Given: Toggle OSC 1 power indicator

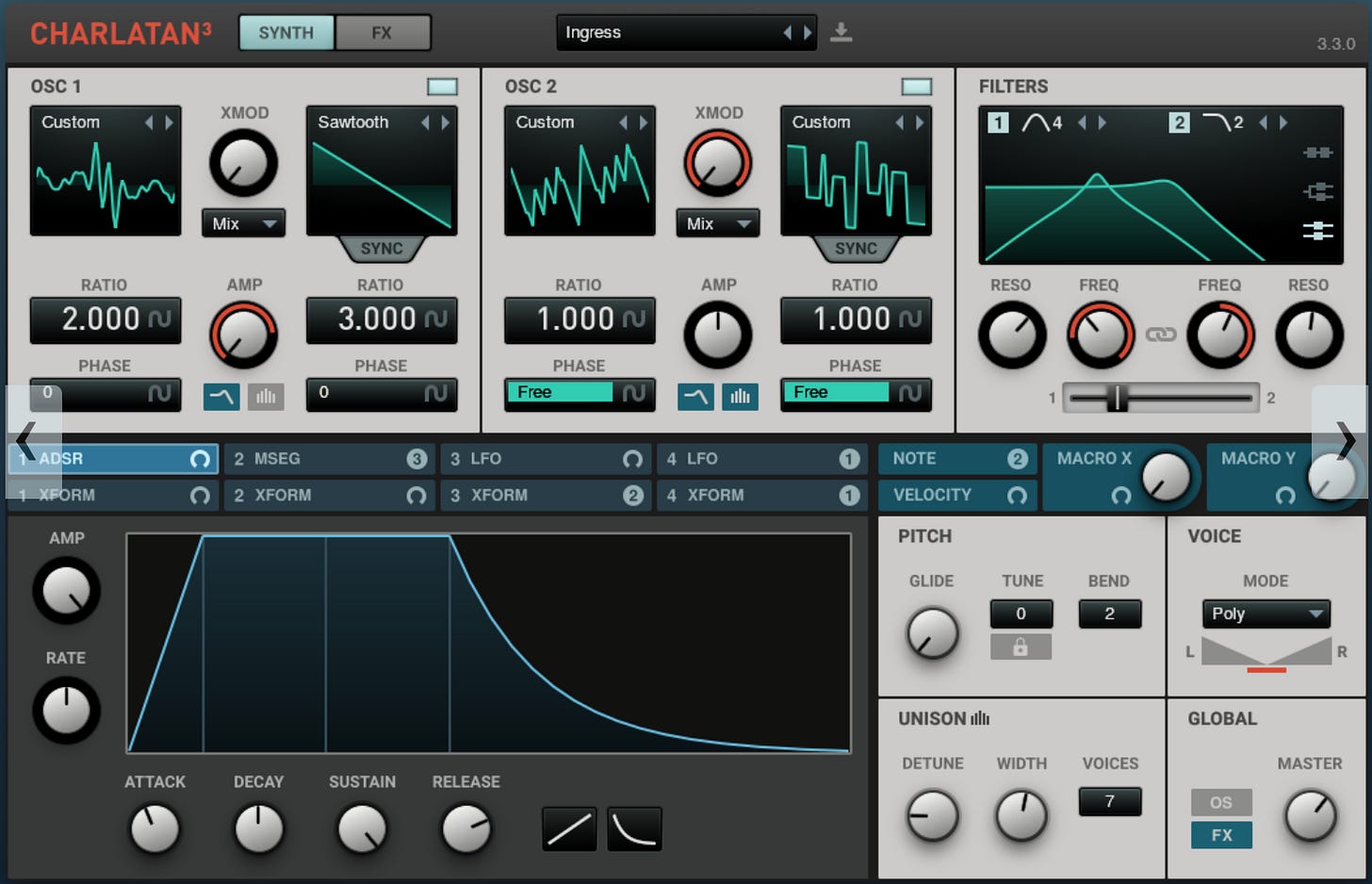Looking at the screenshot, I should [442, 87].
